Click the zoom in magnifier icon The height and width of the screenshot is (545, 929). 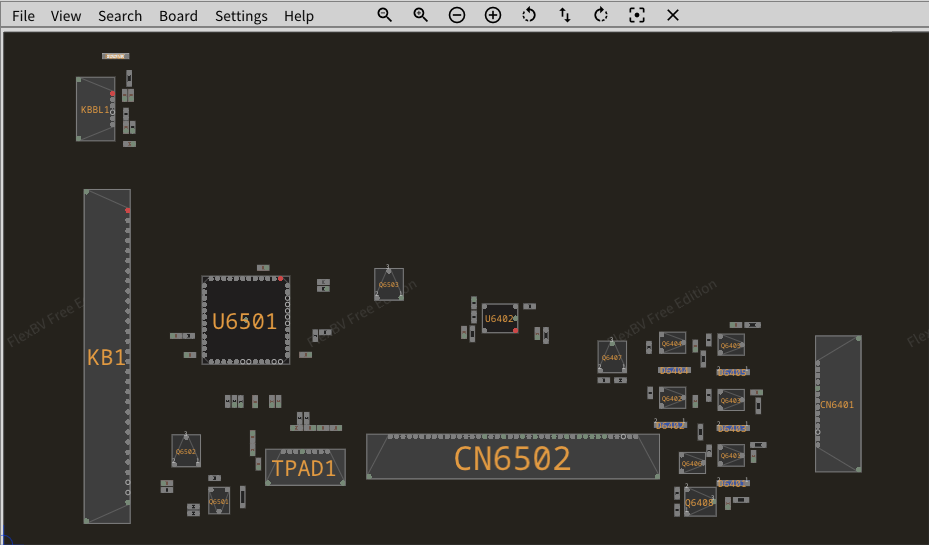point(421,15)
